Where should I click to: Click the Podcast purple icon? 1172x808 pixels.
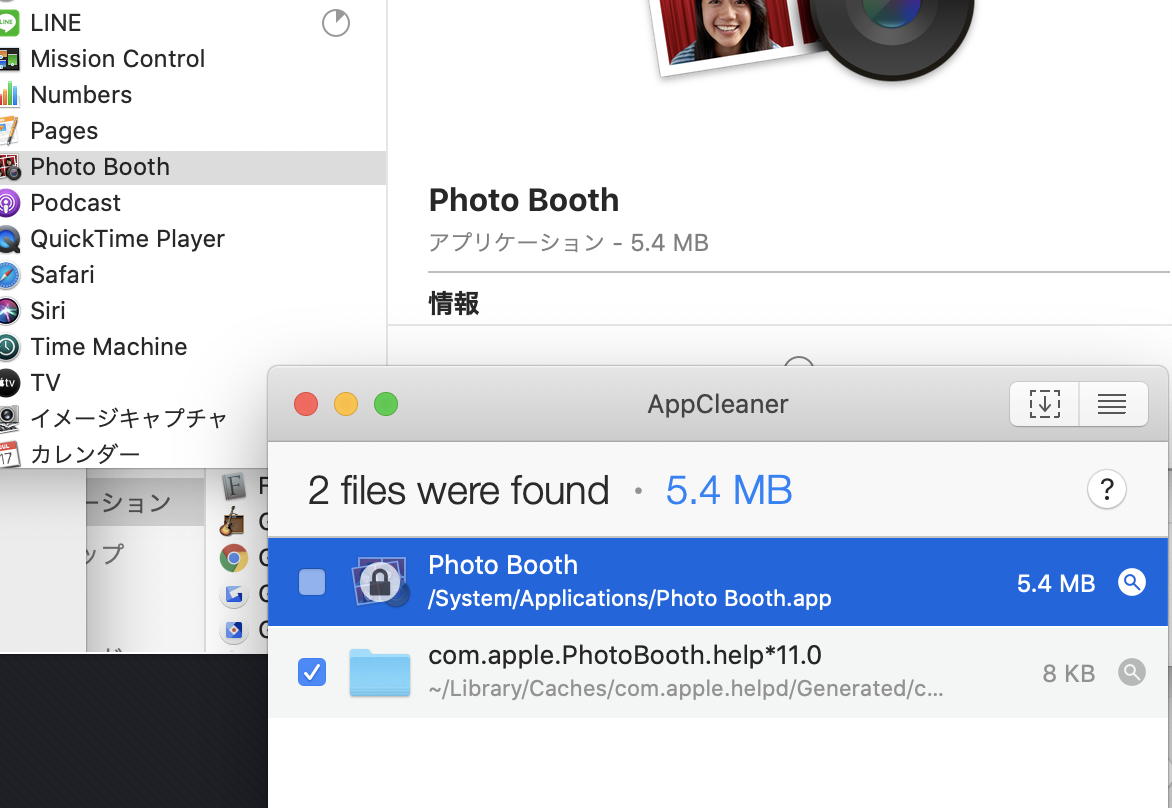pyautogui.click(x=8, y=203)
